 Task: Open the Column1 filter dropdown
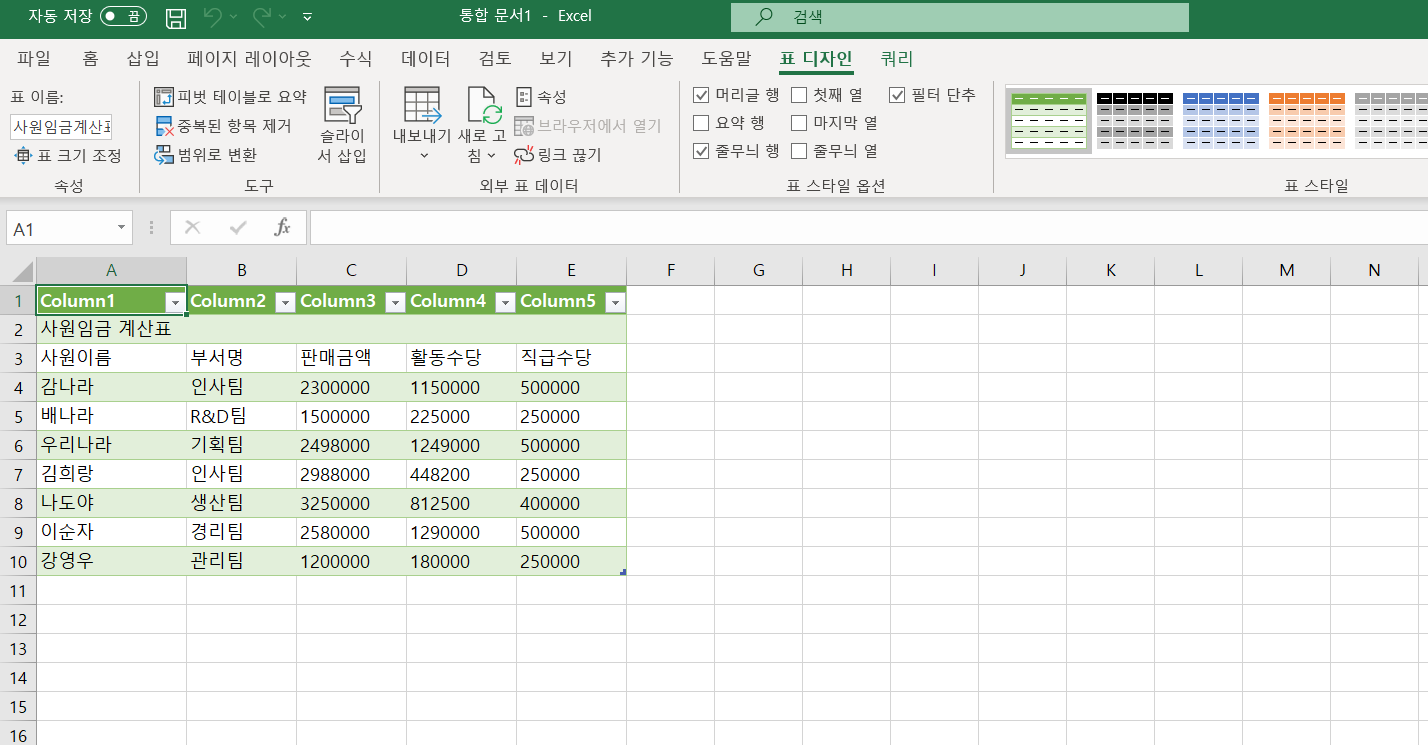coord(175,302)
